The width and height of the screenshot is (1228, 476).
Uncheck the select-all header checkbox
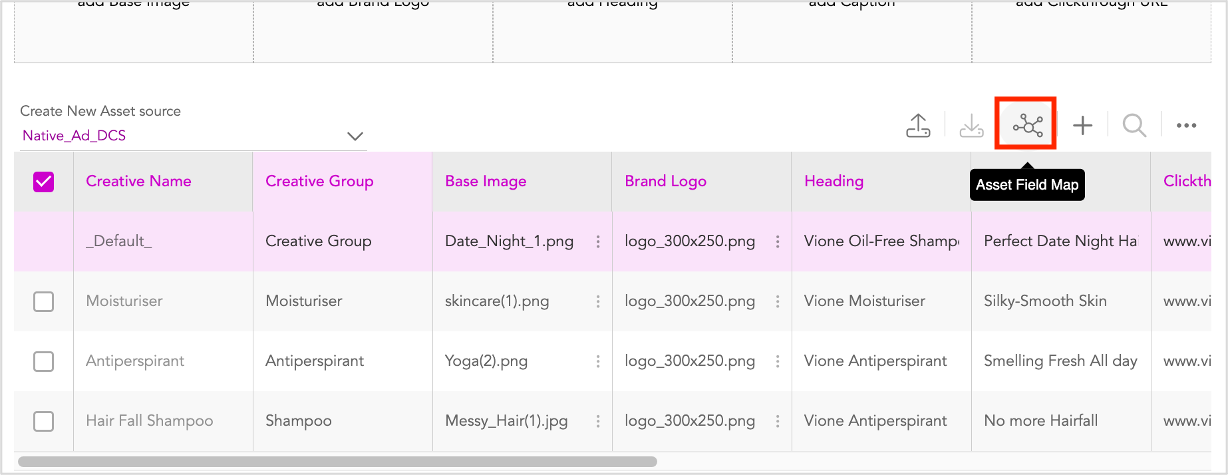coord(44,182)
